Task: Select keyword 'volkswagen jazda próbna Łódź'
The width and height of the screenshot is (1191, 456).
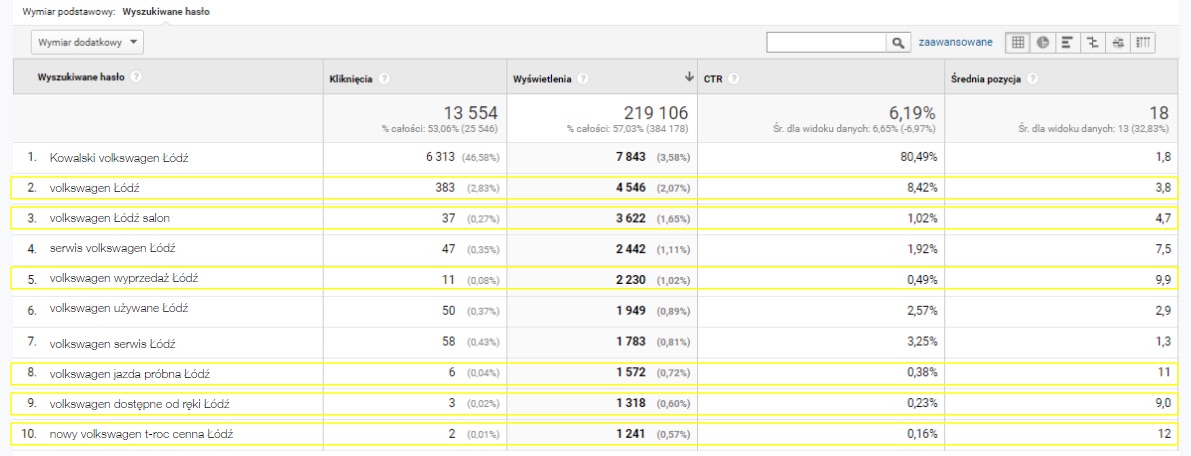Action: point(130,374)
